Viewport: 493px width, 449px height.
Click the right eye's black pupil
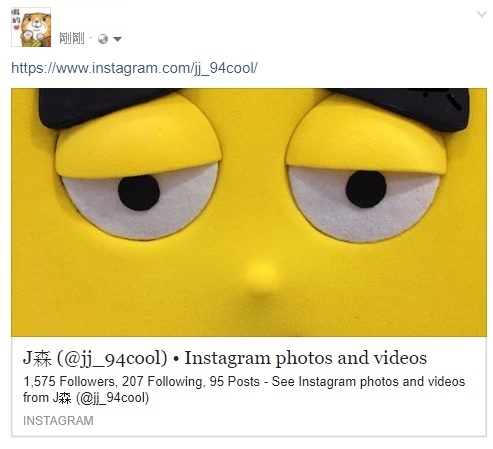click(x=366, y=189)
